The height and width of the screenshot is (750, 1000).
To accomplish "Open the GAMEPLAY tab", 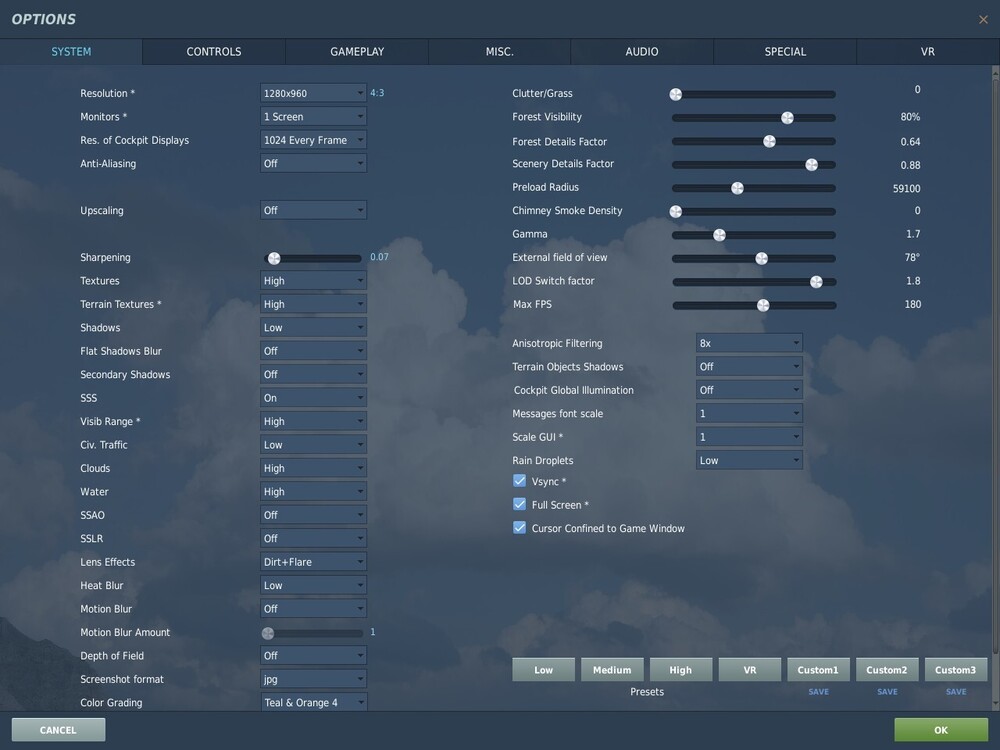I will pyautogui.click(x=357, y=52).
